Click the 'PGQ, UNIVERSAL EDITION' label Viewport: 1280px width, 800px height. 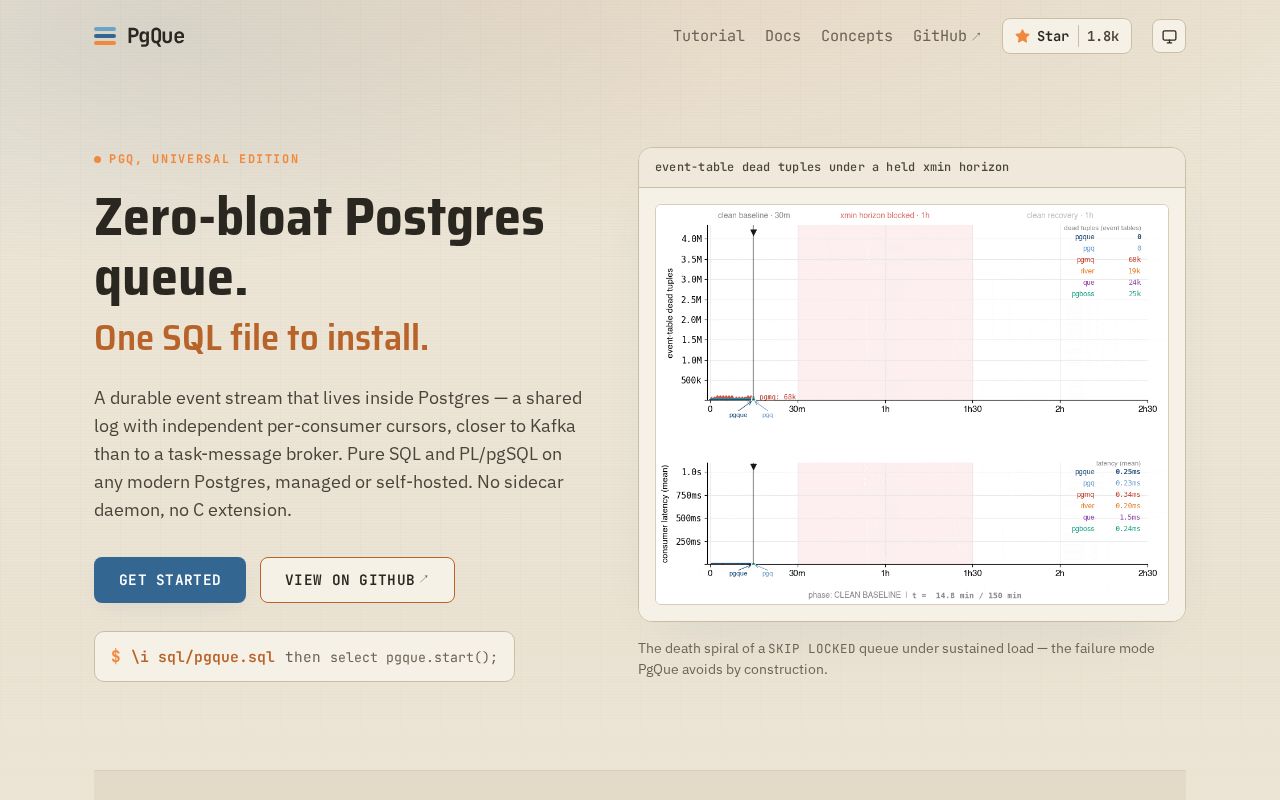pyautogui.click(x=204, y=159)
